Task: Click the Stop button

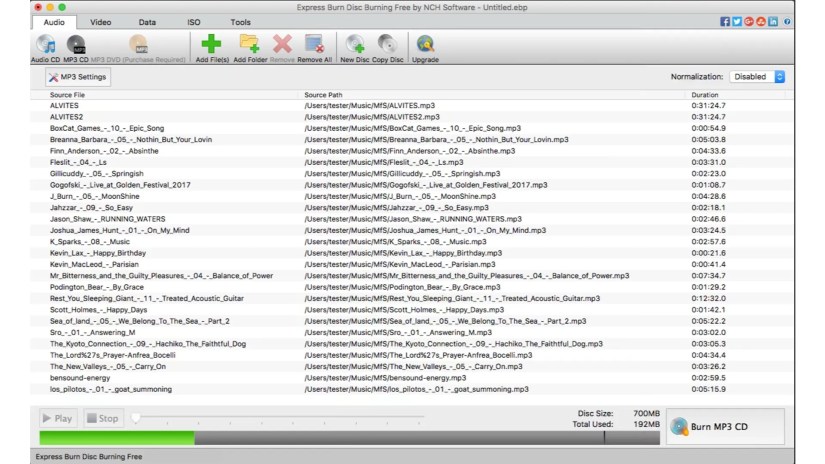Action: point(103,418)
